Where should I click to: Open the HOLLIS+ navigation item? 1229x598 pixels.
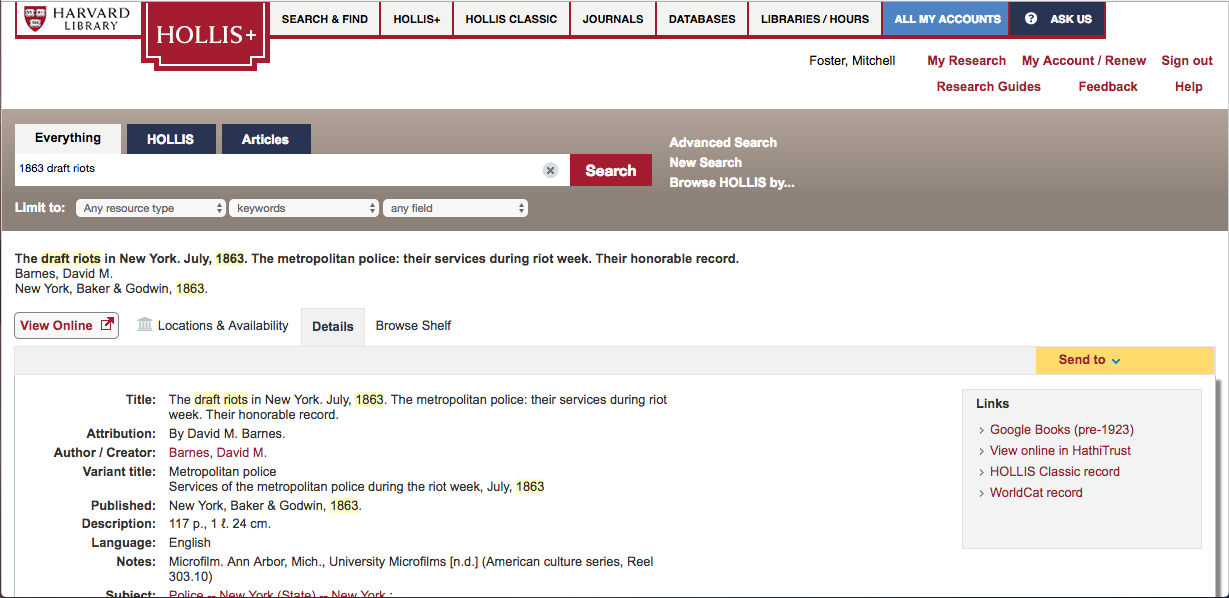pyautogui.click(x=417, y=19)
